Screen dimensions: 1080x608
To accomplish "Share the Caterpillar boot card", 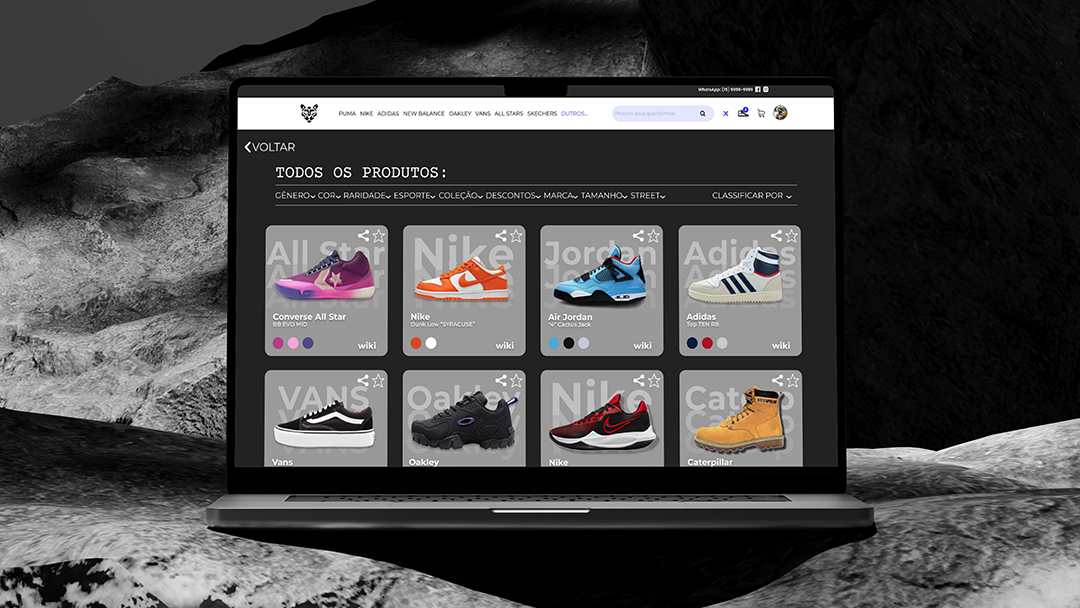I will coord(778,380).
